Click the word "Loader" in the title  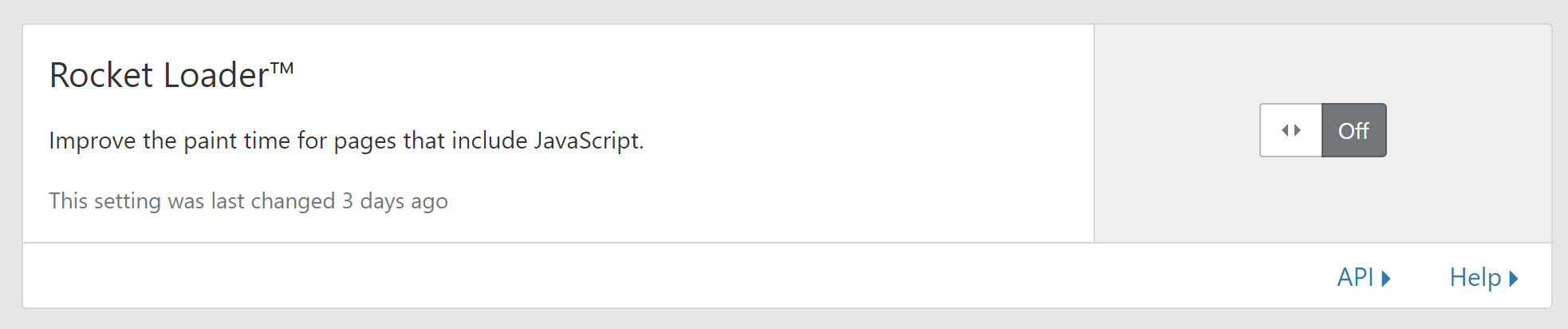point(216,75)
